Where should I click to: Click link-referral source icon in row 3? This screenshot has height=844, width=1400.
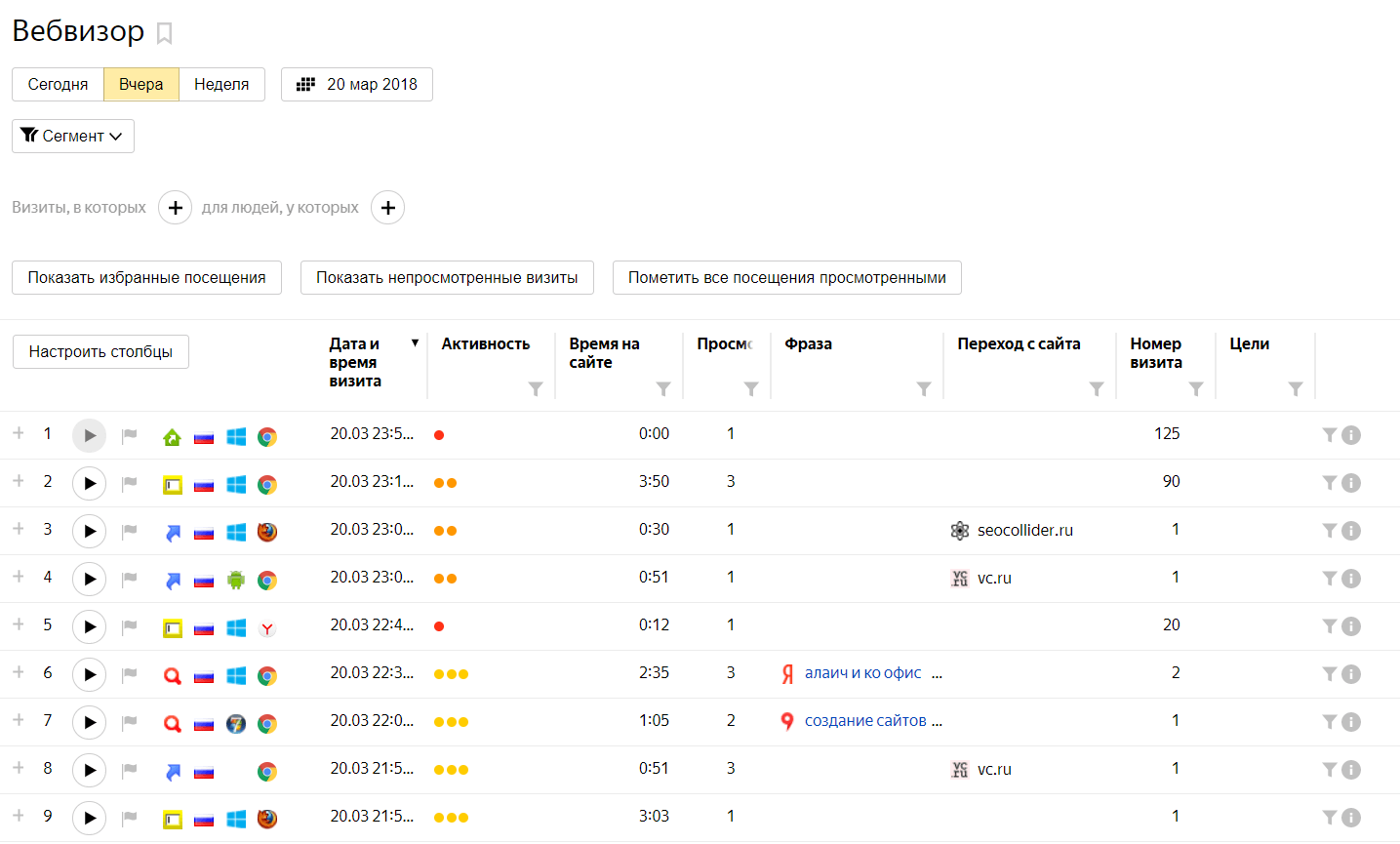(x=173, y=533)
